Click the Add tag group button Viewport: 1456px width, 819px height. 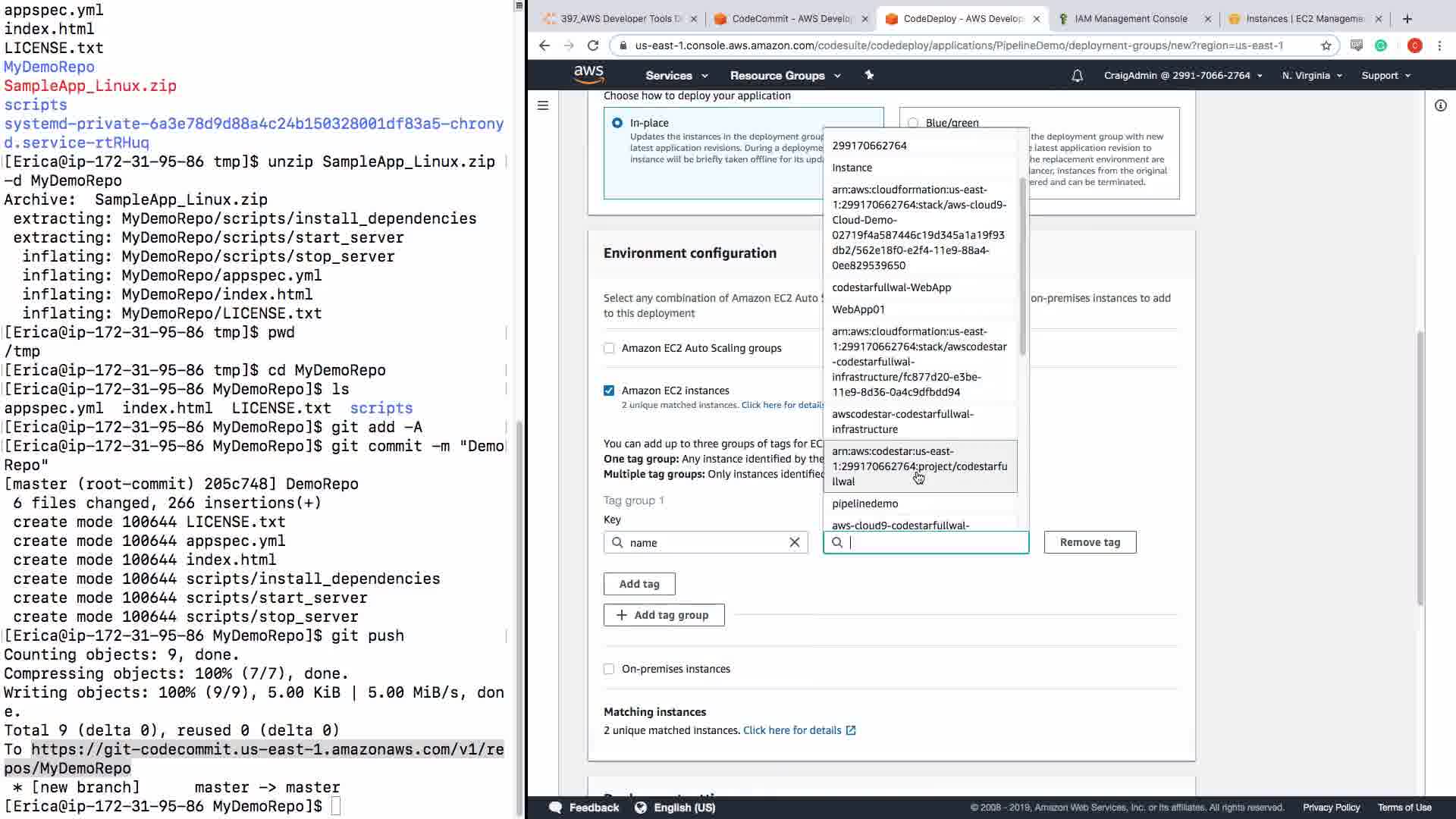tap(664, 615)
